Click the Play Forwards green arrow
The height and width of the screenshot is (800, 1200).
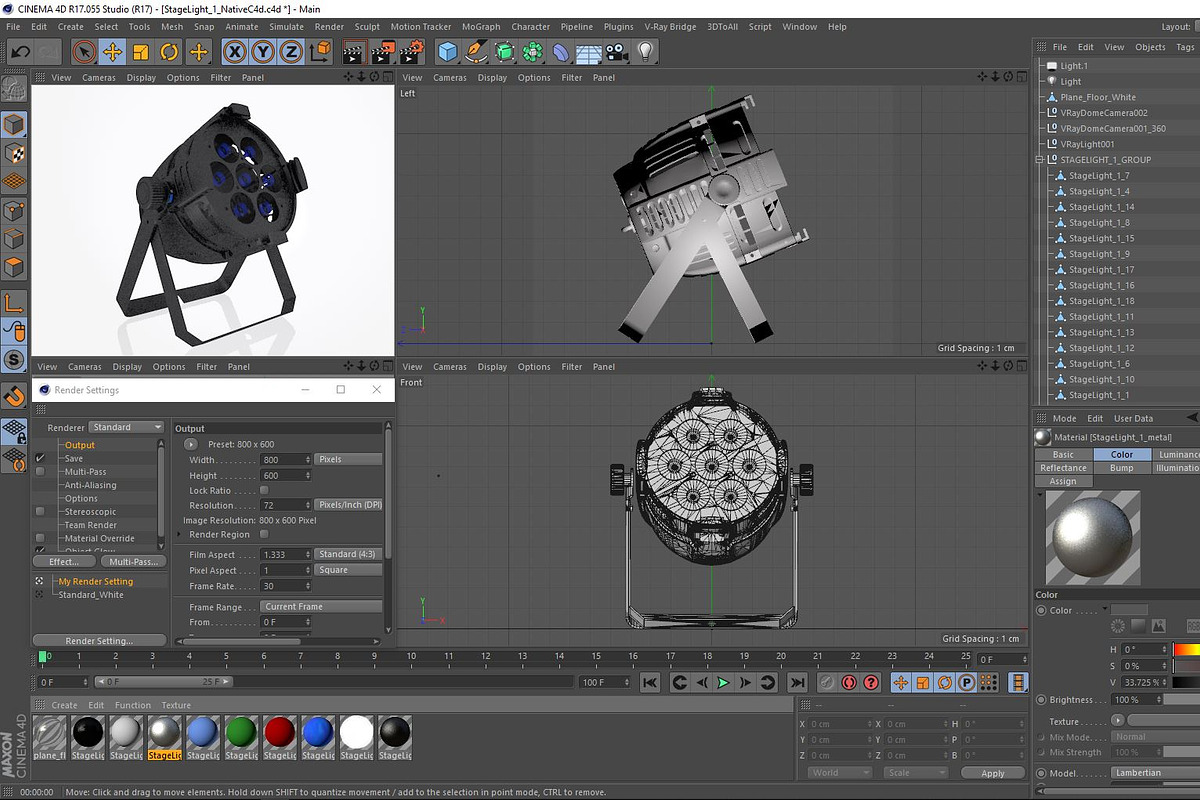click(x=723, y=683)
